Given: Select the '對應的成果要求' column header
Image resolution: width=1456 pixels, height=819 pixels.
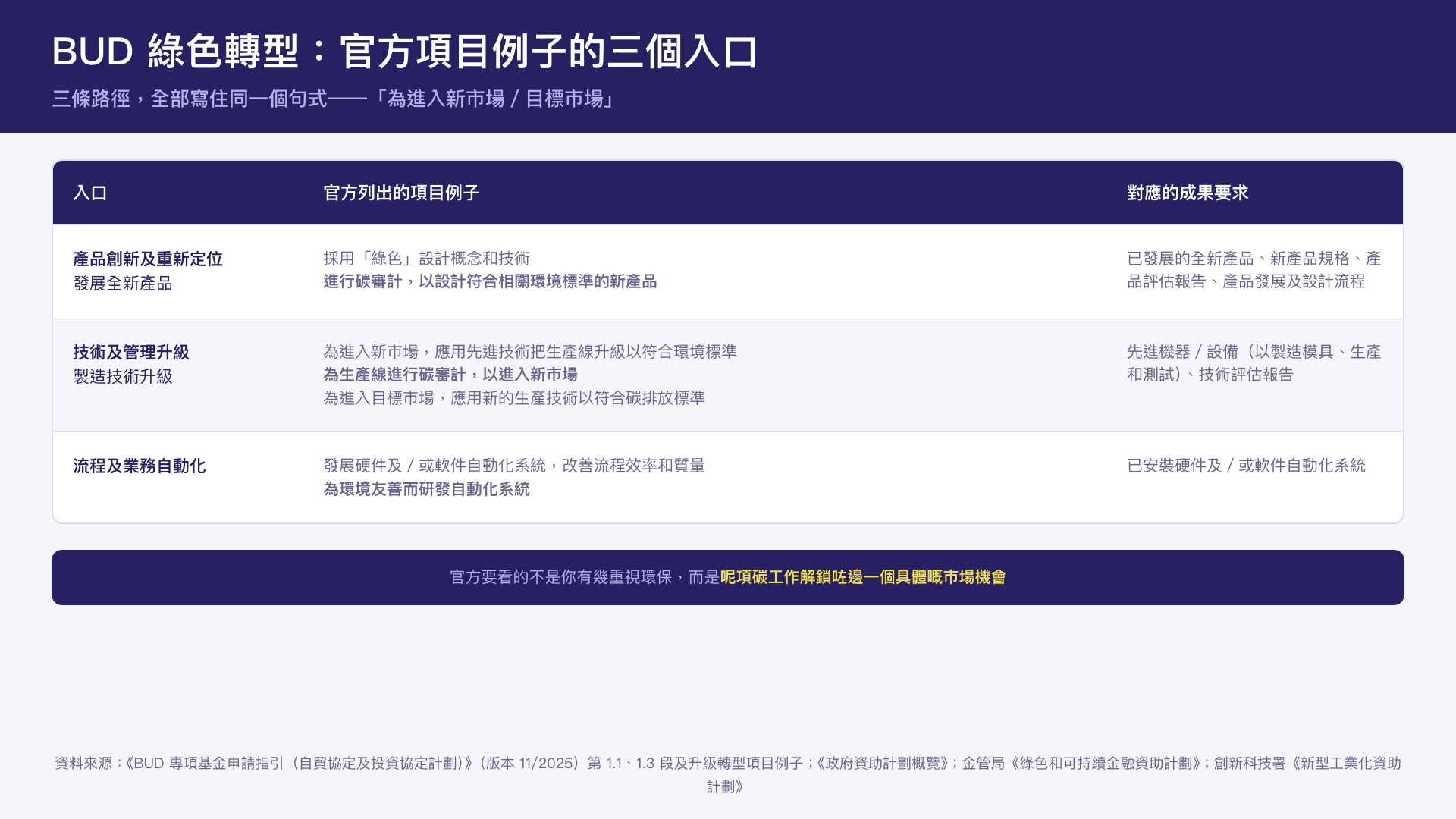Looking at the screenshot, I should coord(1188,193).
